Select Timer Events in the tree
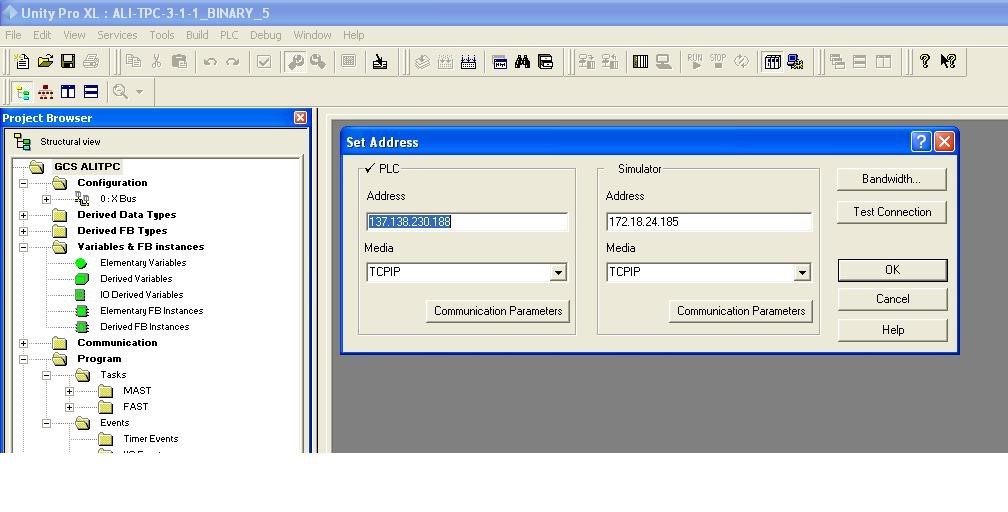The image size is (1008, 512). [x=150, y=439]
